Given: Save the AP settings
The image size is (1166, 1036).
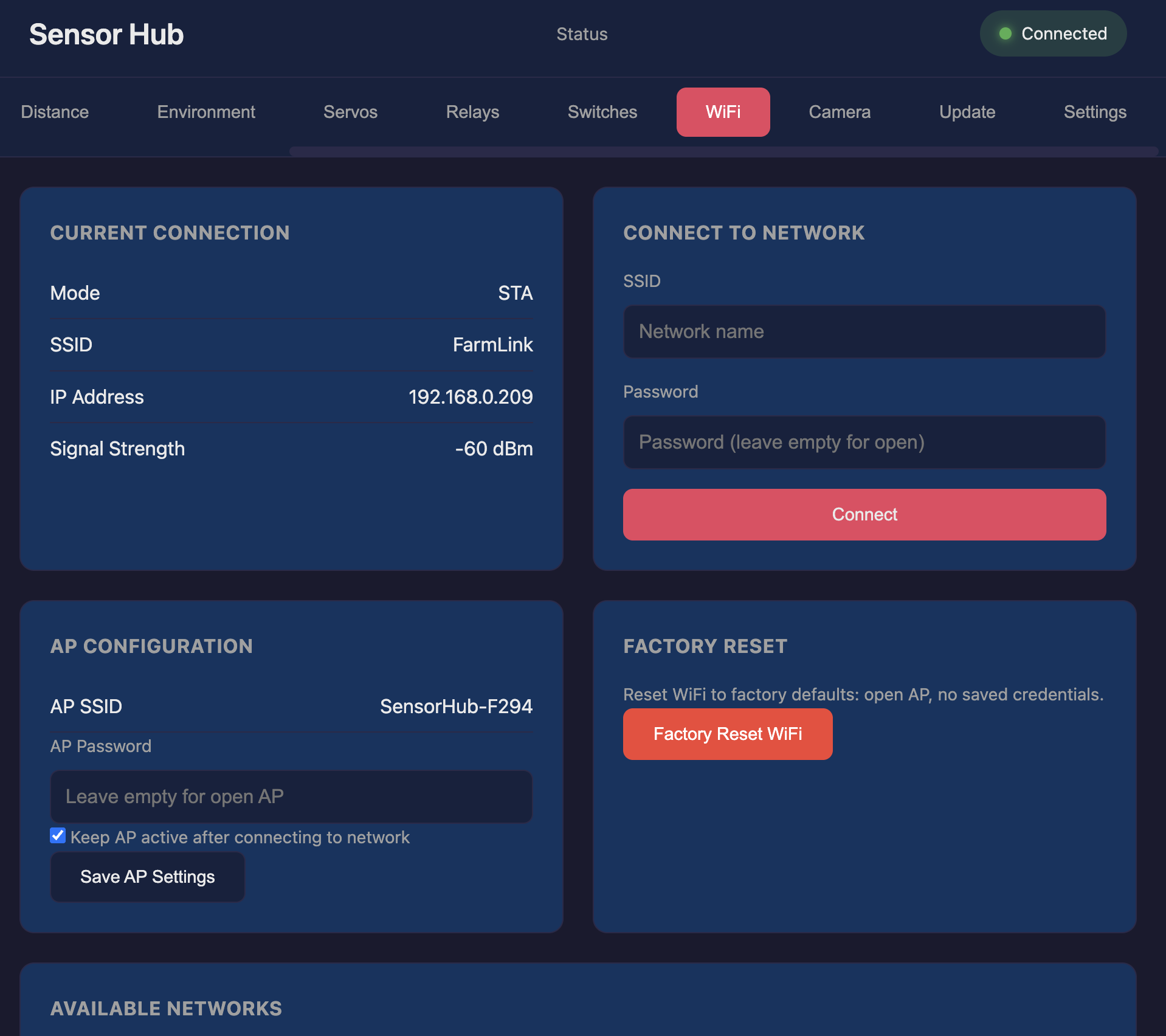Looking at the screenshot, I should (x=148, y=877).
